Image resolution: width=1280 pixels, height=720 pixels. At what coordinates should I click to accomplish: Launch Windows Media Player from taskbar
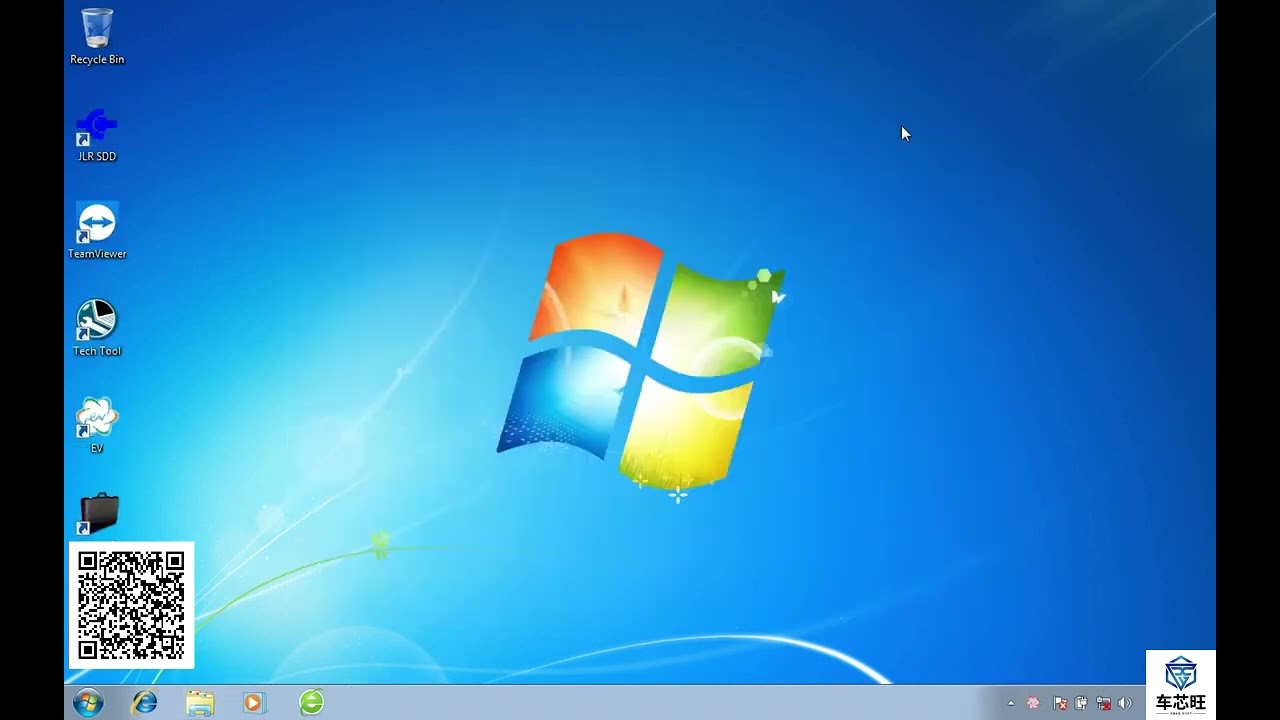pos(254,703)
